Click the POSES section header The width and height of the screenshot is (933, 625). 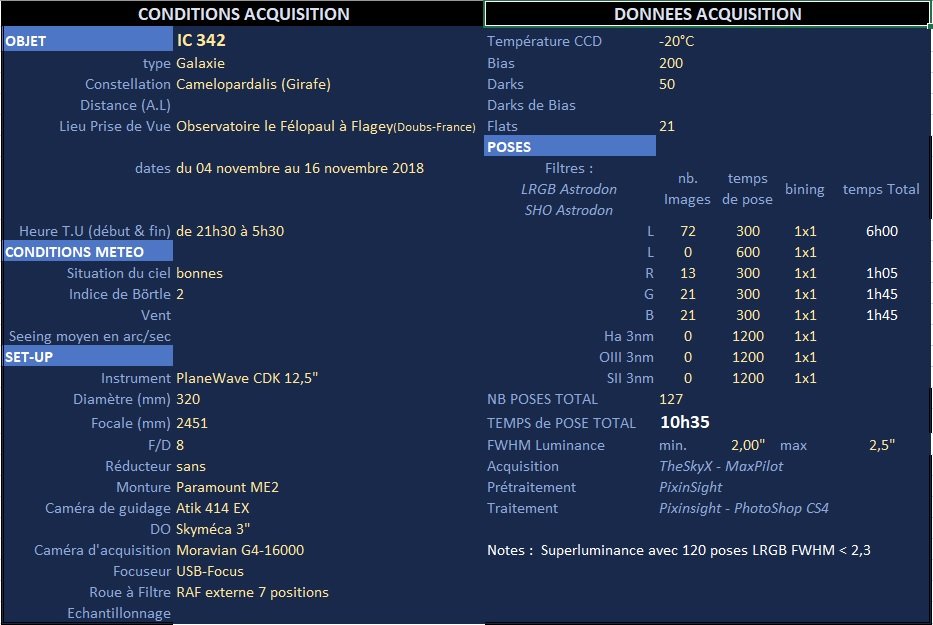pos(570,146)
